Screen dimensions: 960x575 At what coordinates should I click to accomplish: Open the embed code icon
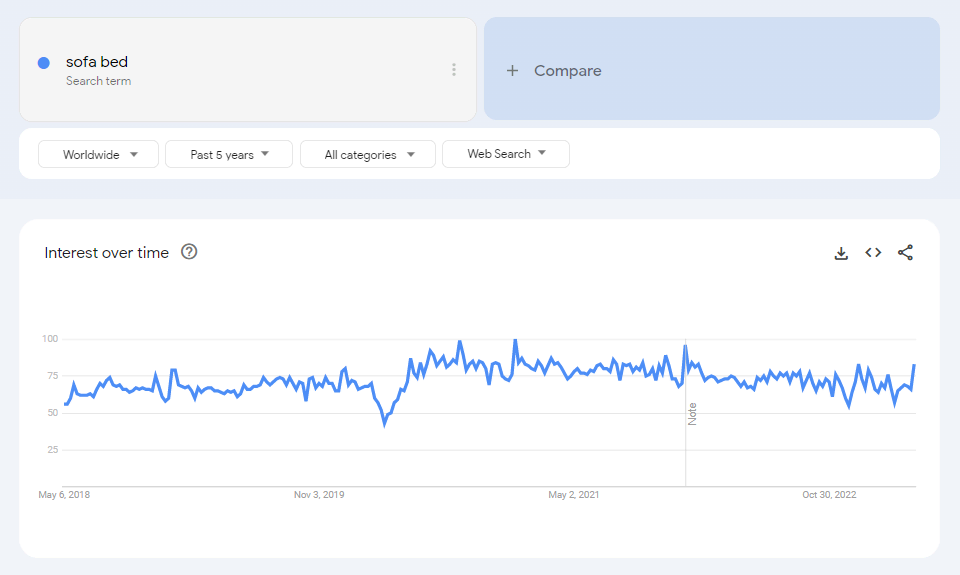(x=873, y=253)
